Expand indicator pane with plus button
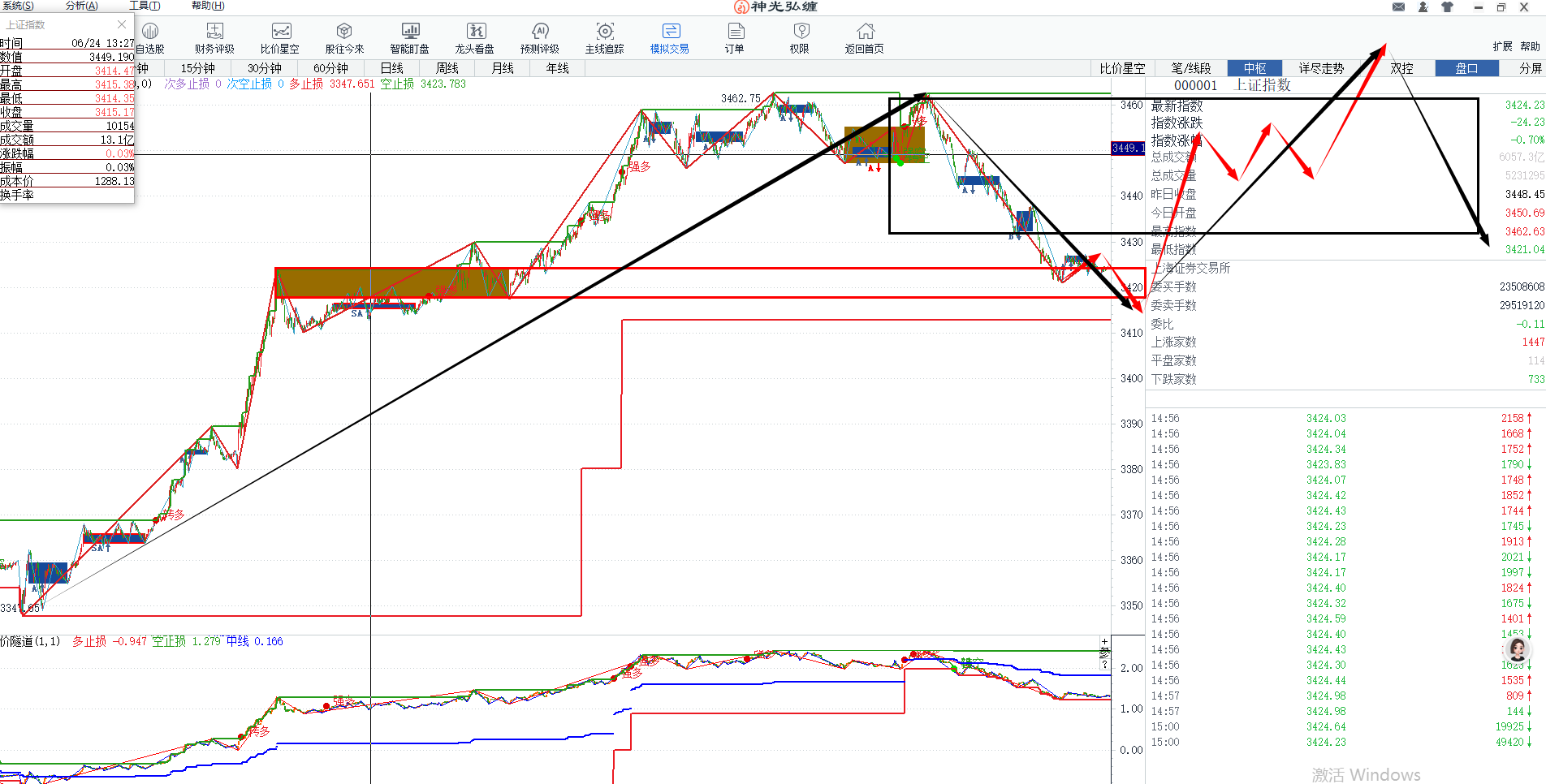Image resolution: width=1546 pixels, height=784 pixels. click(1104, 642)
